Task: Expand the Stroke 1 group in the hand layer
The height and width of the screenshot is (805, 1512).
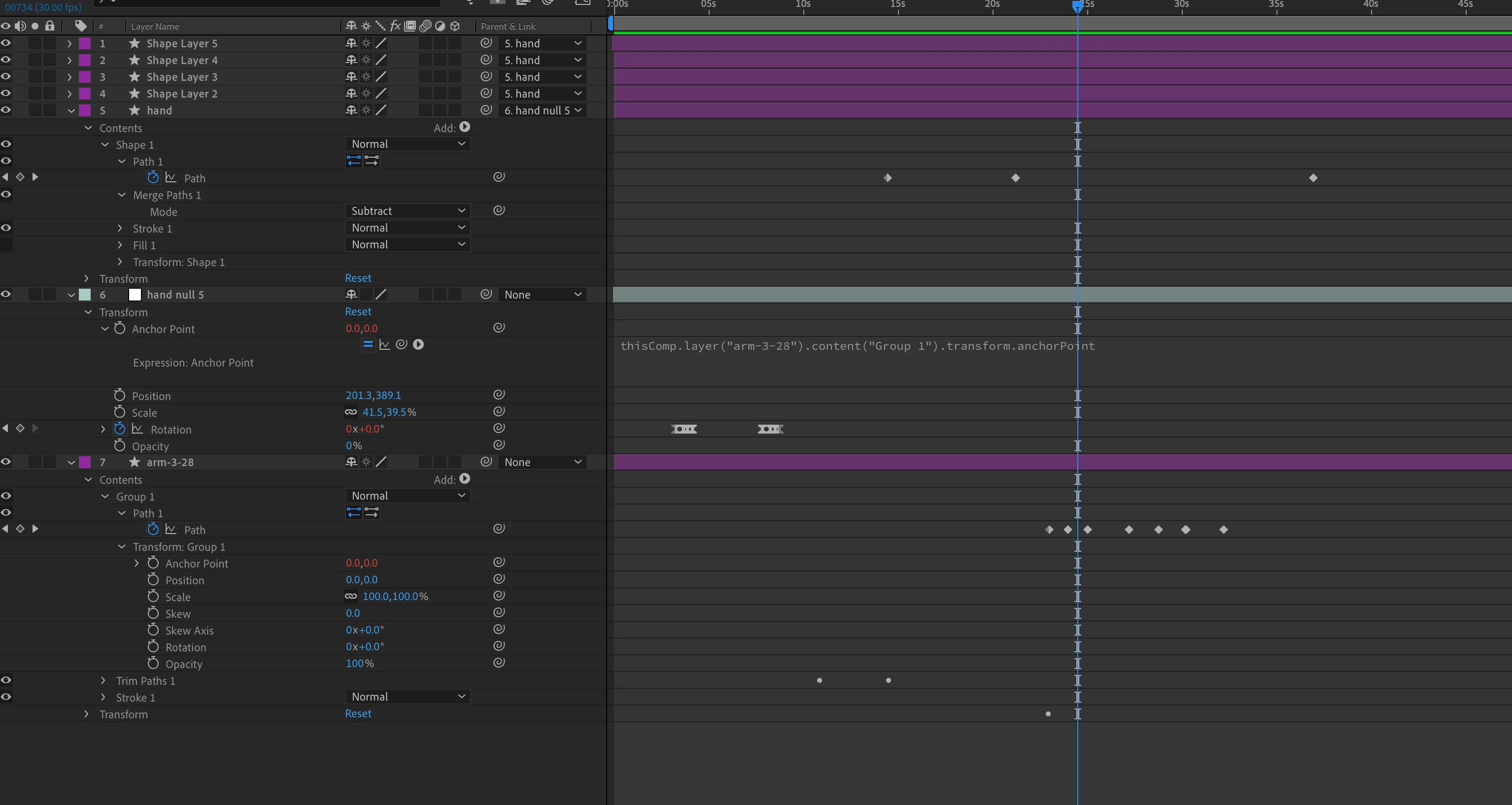Action: click(x=120, y=228)
